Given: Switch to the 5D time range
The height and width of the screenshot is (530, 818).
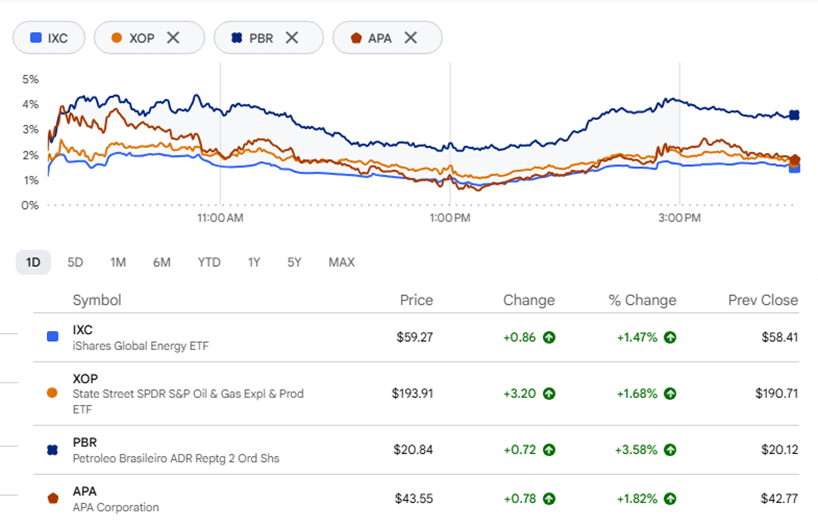Looking at the screenshot, I should (x=75, y=262).
